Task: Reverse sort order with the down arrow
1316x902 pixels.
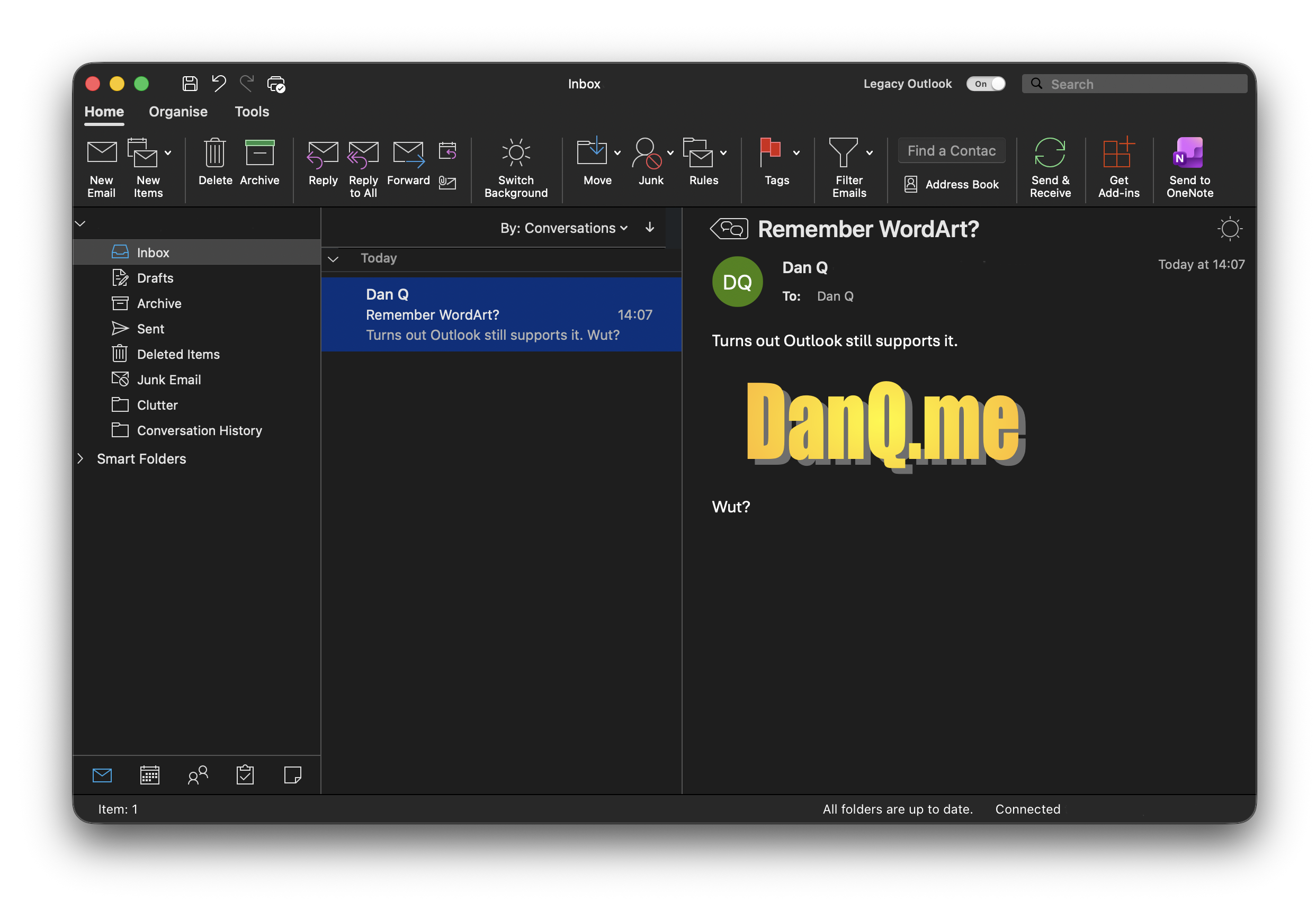Action: click(x=650, y=228)
